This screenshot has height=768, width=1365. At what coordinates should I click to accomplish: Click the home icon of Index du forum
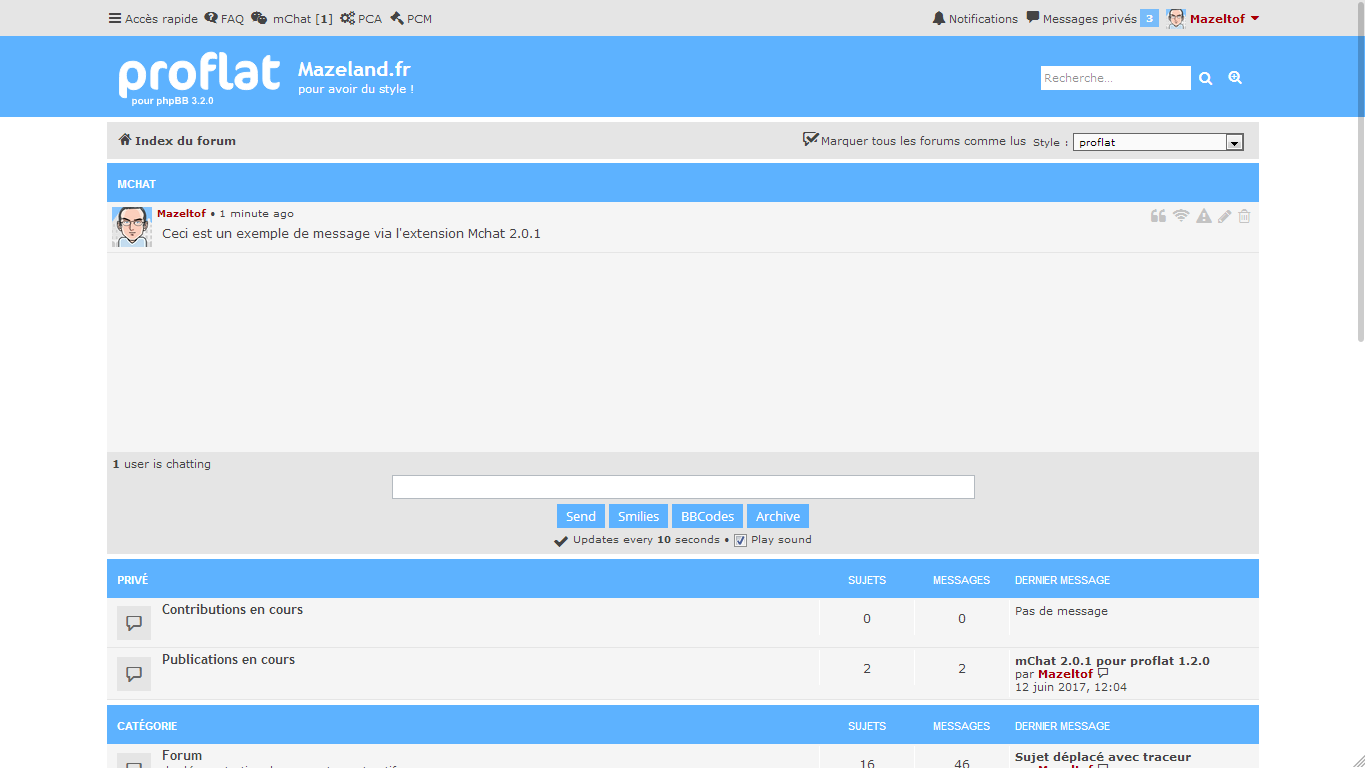(125, 140)
